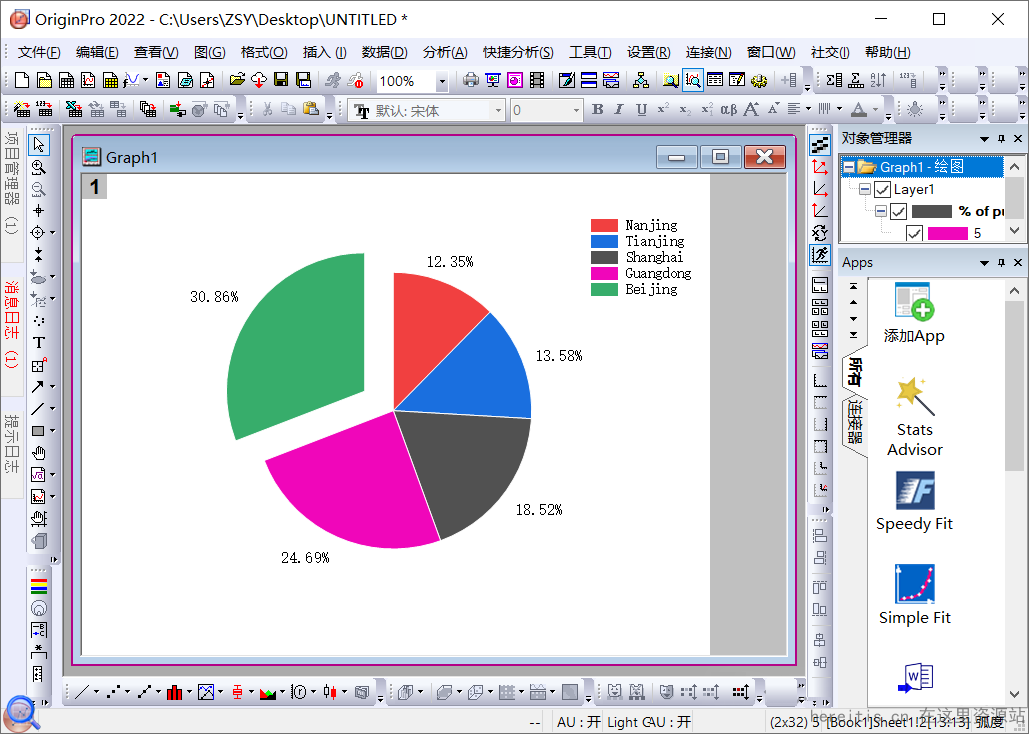Image resolution: width=1029 pixels, height=734 pixels.
Task: Apply superscript formatting
Action: (663, 110)
